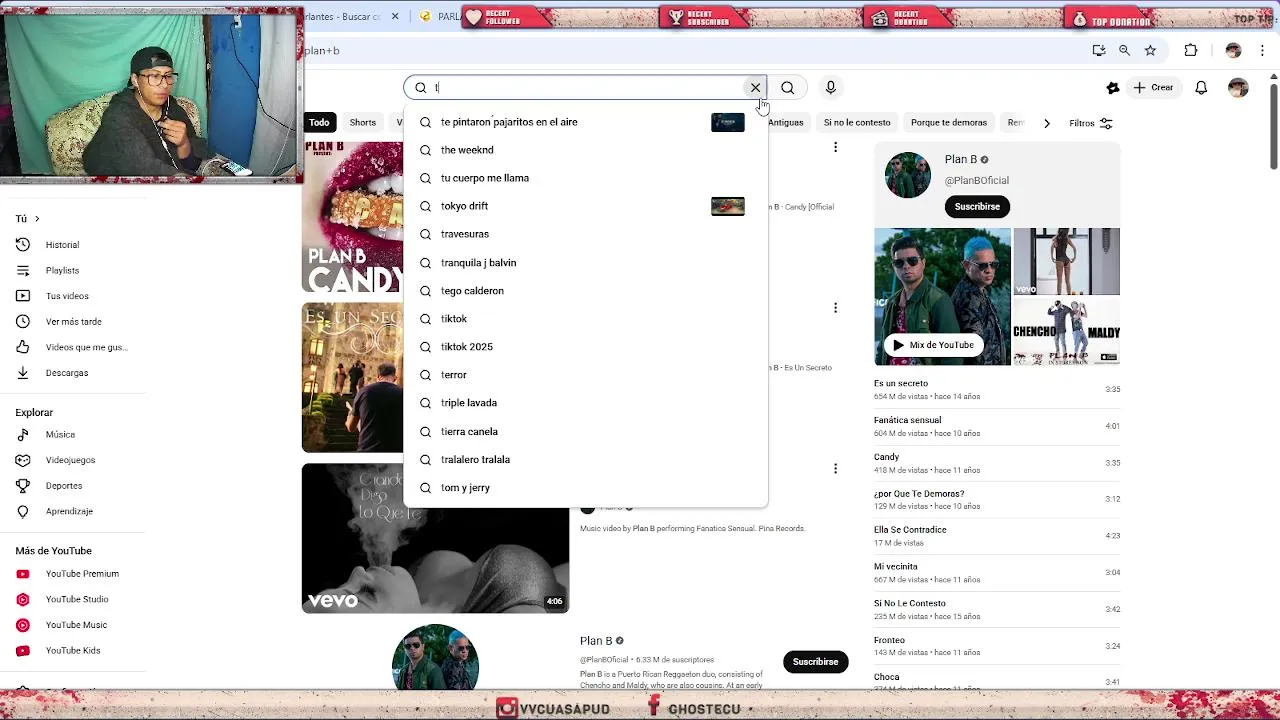Open Historial in sidebar
Screen dimensions: 1280x720
click(x=62, y=245)
